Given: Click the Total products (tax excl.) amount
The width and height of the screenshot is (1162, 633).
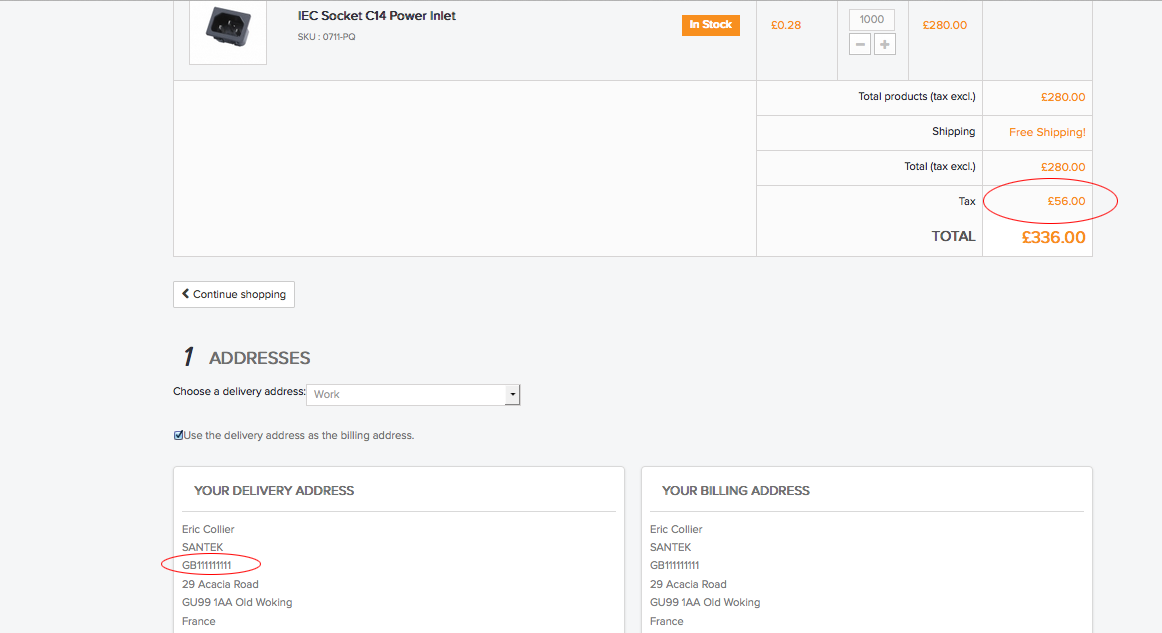Looking at the screenshot, I should tap(1062, 97).
